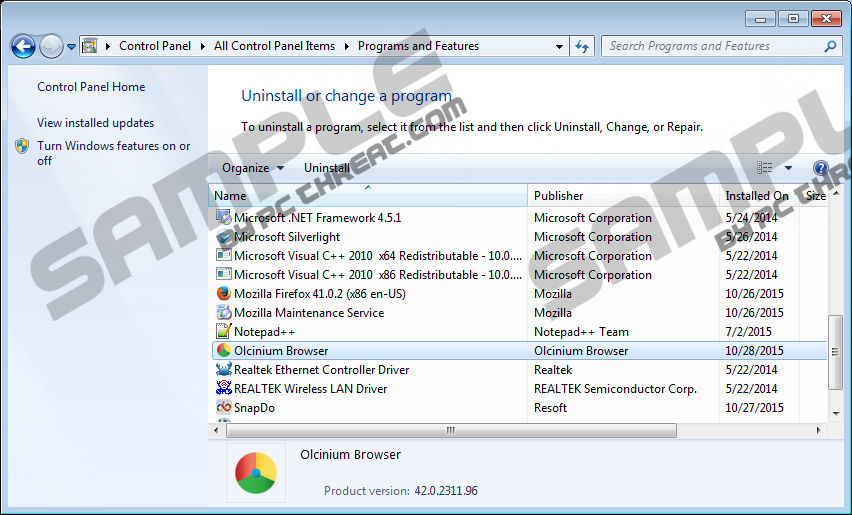Click the Olcinium Browser list icon
Viewport: 852px width, 515px height.
point(224,350)
